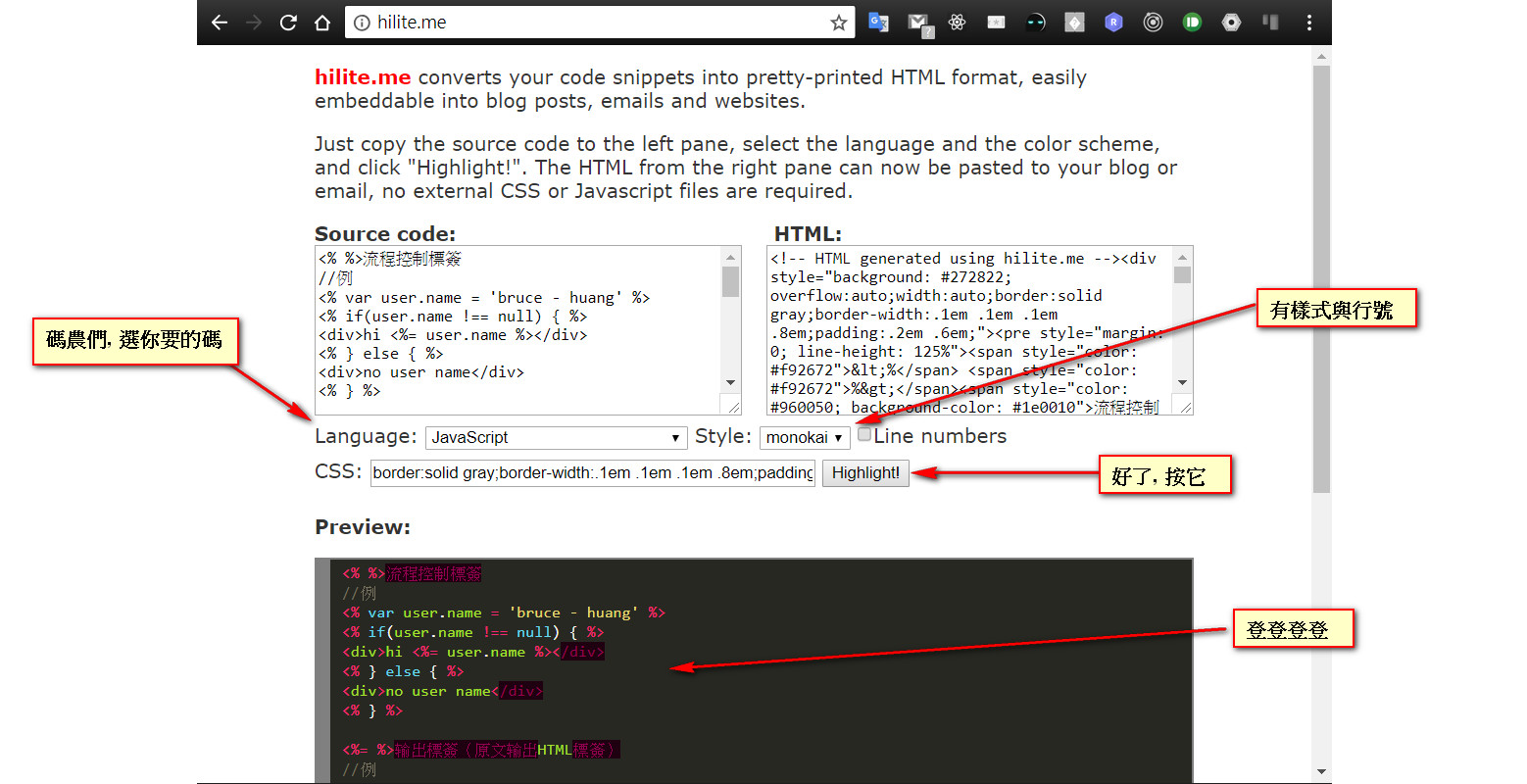The width and height of the screenshot is (1527, 784).
Task: Click the 'Source code:' label
Action: 385,234
